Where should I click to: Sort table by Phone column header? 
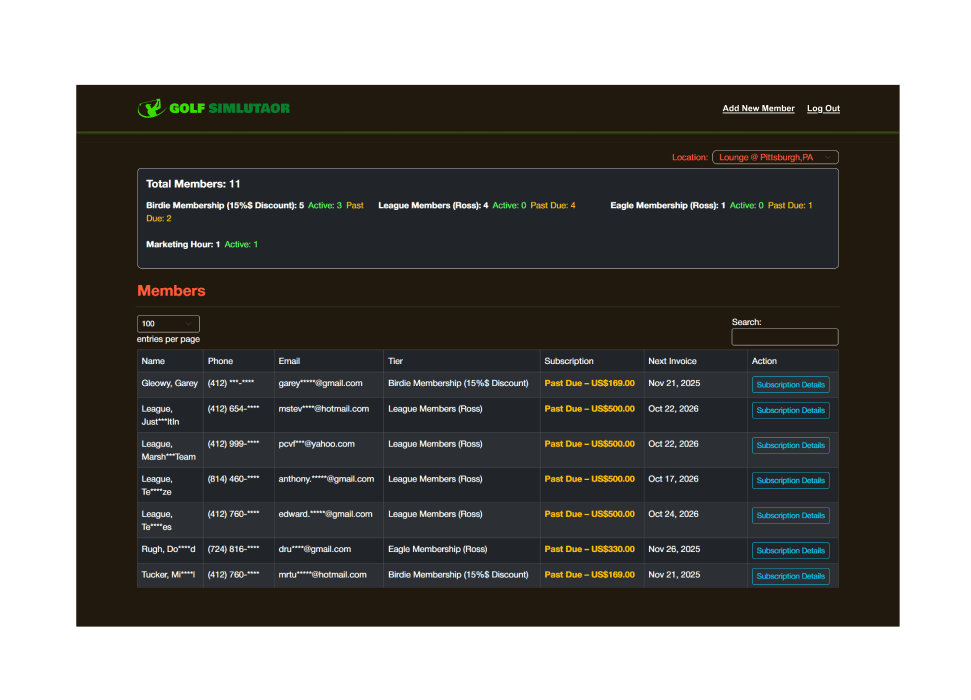(x=220, y=361)
